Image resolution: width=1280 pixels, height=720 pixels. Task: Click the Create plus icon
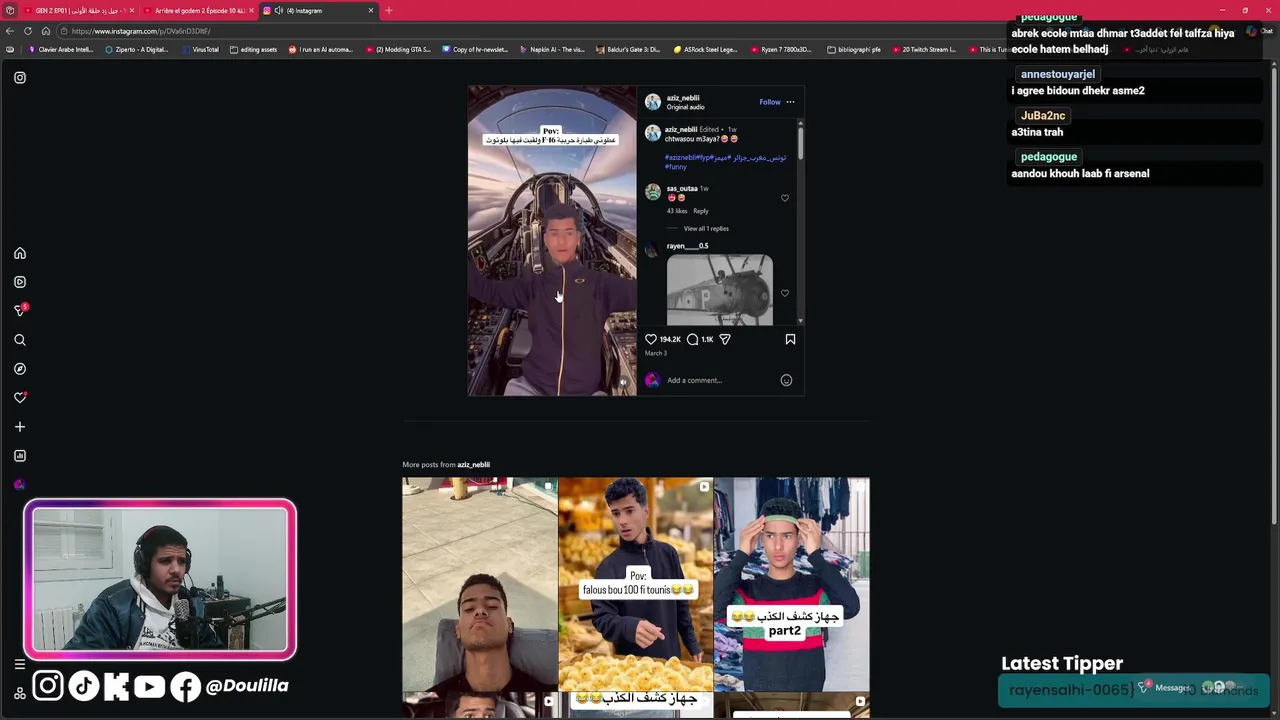click(x=19, y=427)
